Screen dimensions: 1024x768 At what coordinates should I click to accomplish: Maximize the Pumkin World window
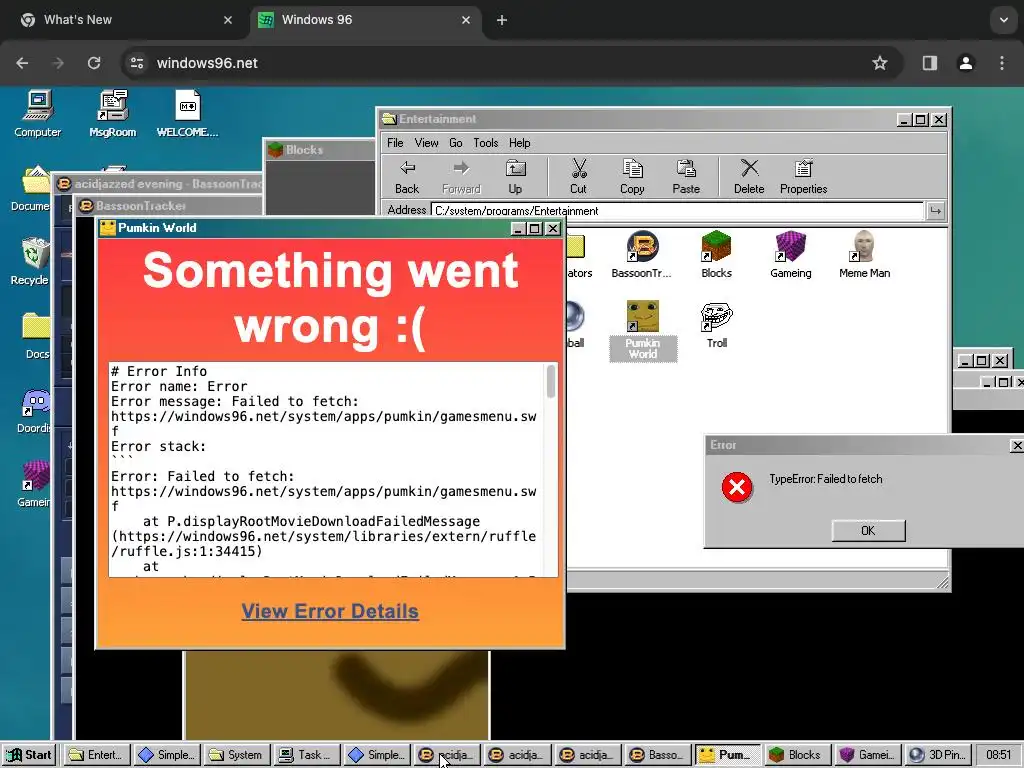tap(534, 229)
